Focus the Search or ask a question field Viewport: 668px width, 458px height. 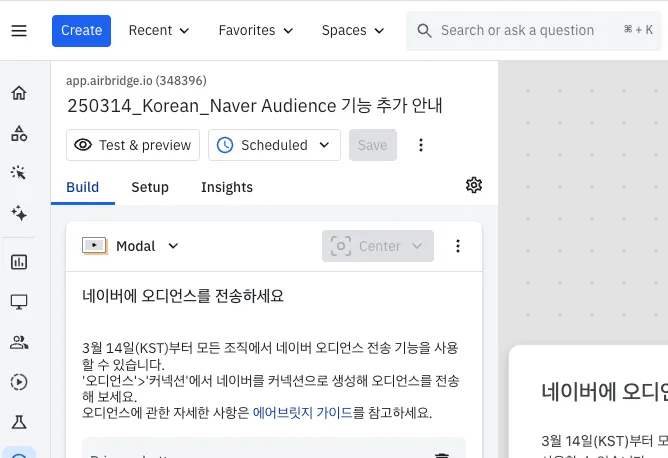[534, 31]
